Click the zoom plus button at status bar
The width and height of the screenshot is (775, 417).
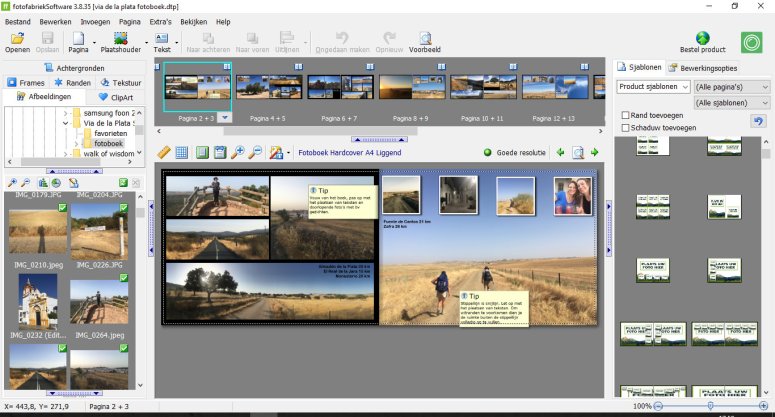[x=764, y=406]
